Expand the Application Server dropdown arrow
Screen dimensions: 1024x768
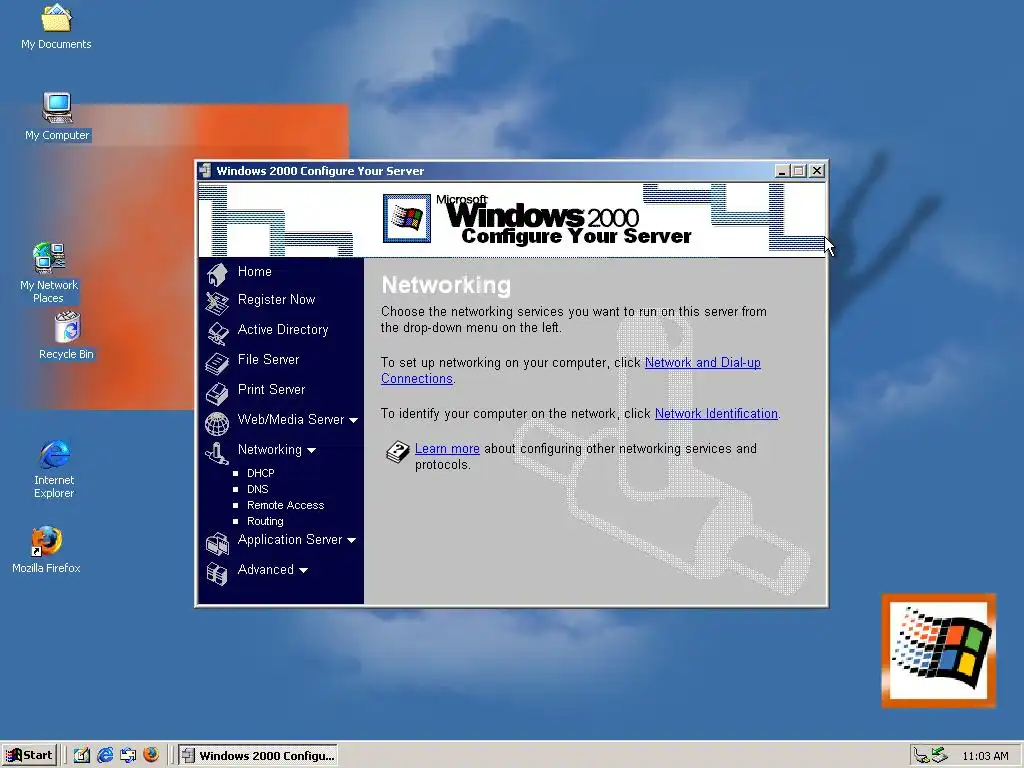[x=351, y=541]
